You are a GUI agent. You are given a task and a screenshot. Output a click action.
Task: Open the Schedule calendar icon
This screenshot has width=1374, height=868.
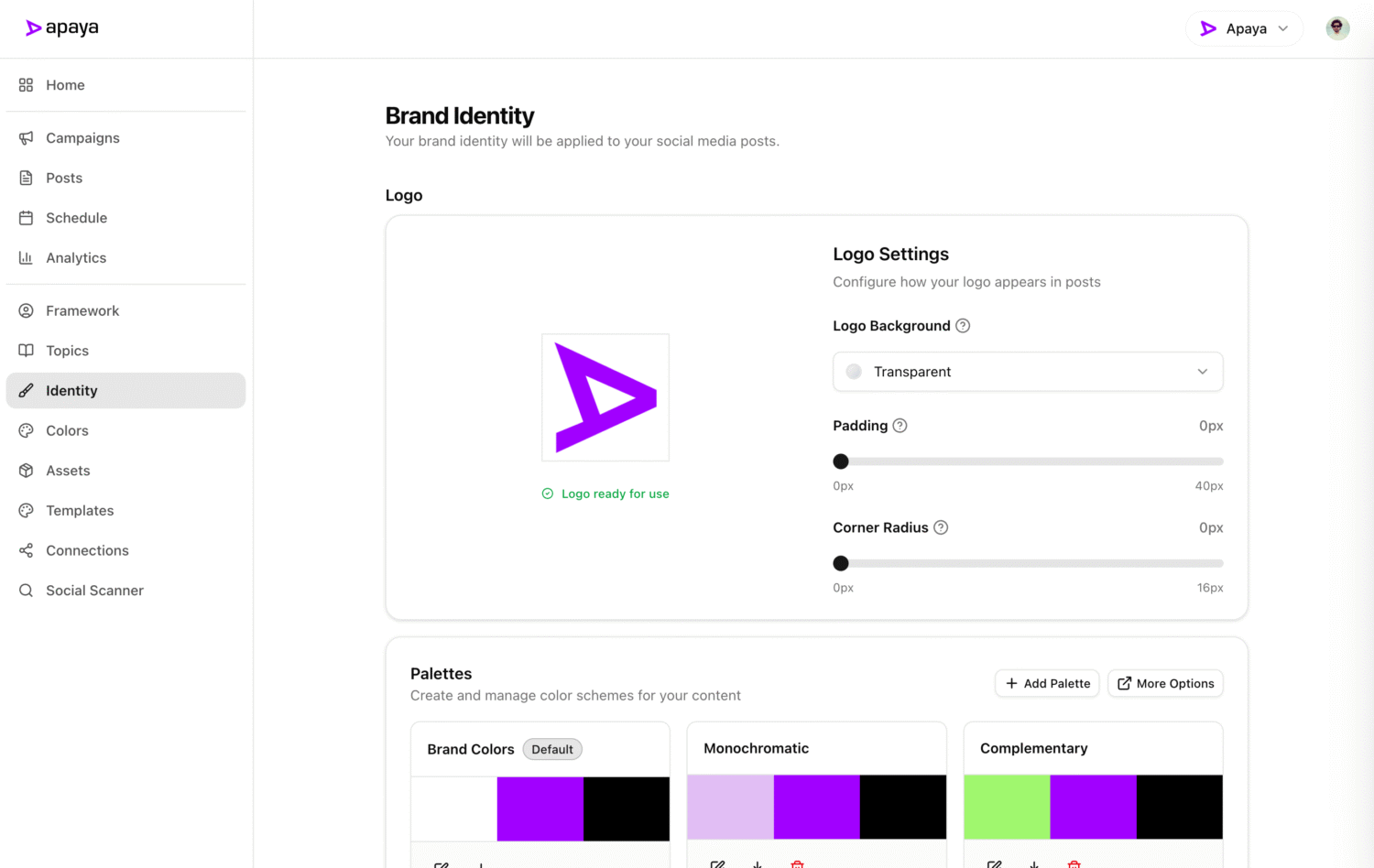(27, 218)
